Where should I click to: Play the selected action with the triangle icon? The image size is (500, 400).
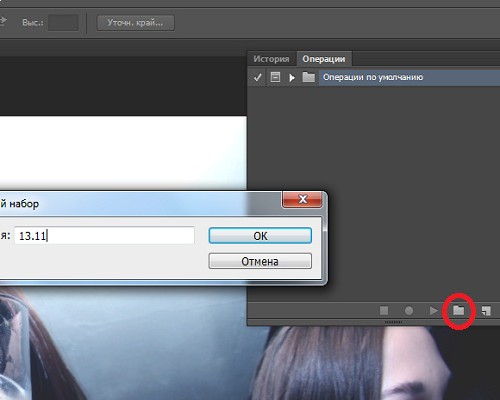coord(433,311)
